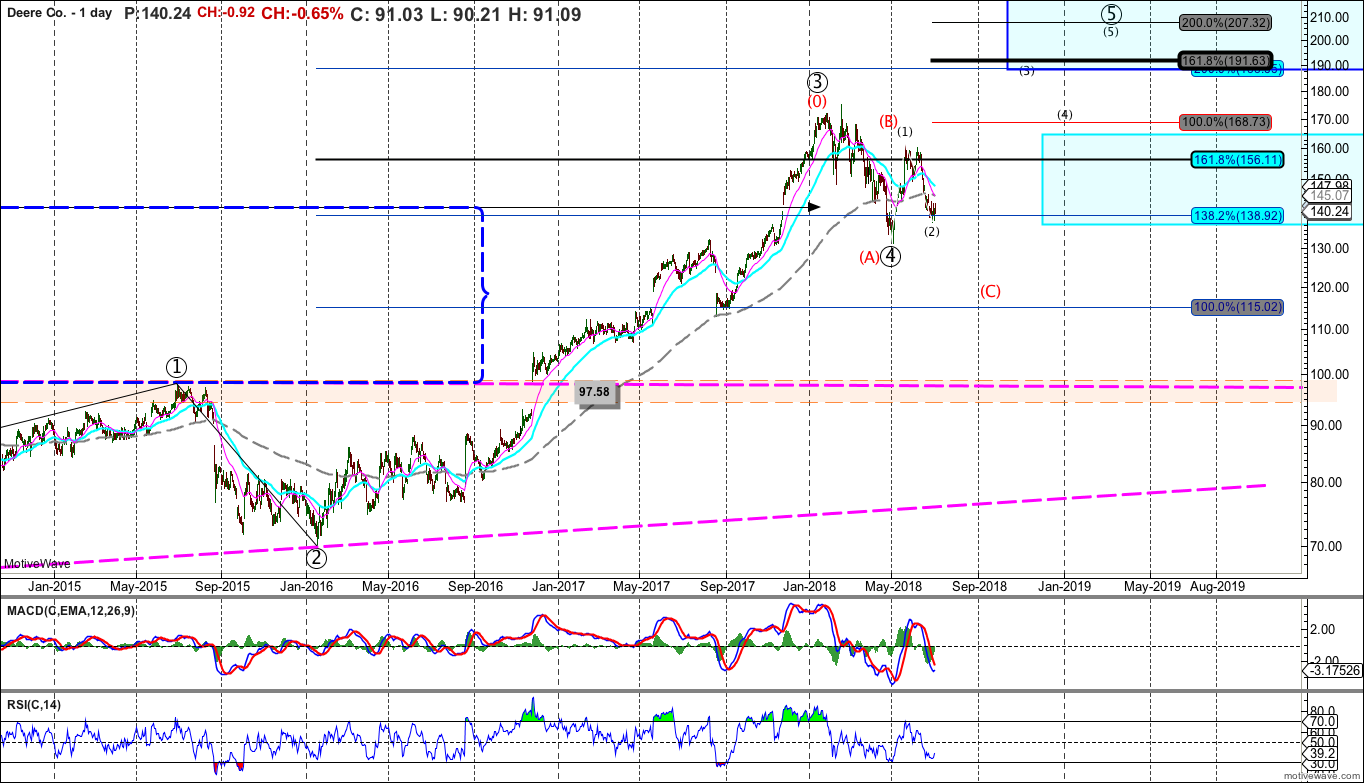The width and height of the screenshot is (1364, 783).
Task: Click the red (0) wave label
Action: [817, 101]
